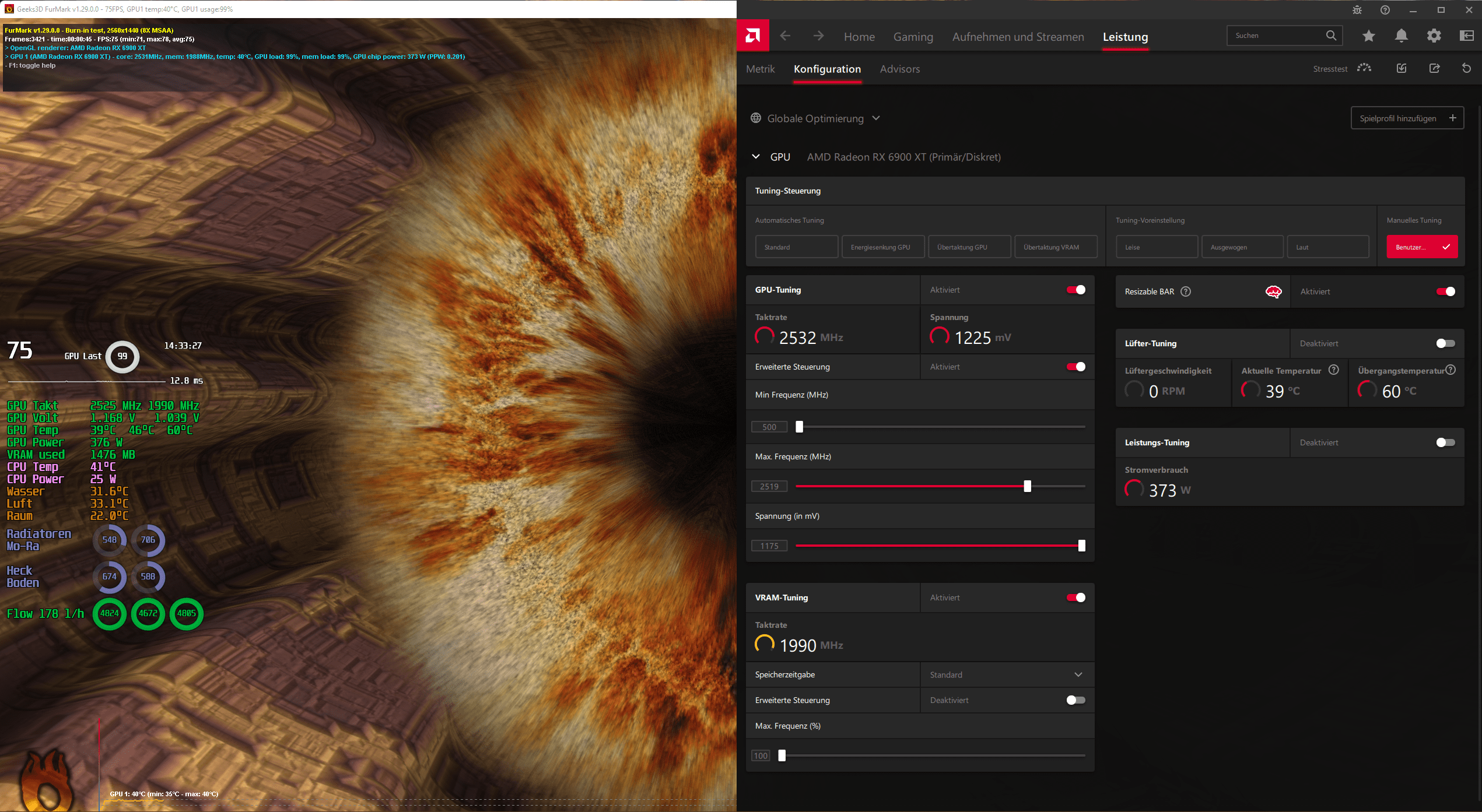Click the AMD logo home icon

click(x=752, y=36)
